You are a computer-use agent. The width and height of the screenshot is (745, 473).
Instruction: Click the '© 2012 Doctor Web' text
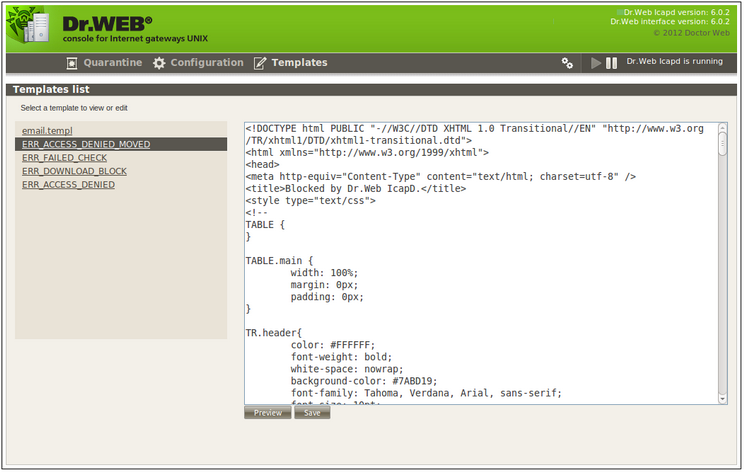tap(691, 33)
